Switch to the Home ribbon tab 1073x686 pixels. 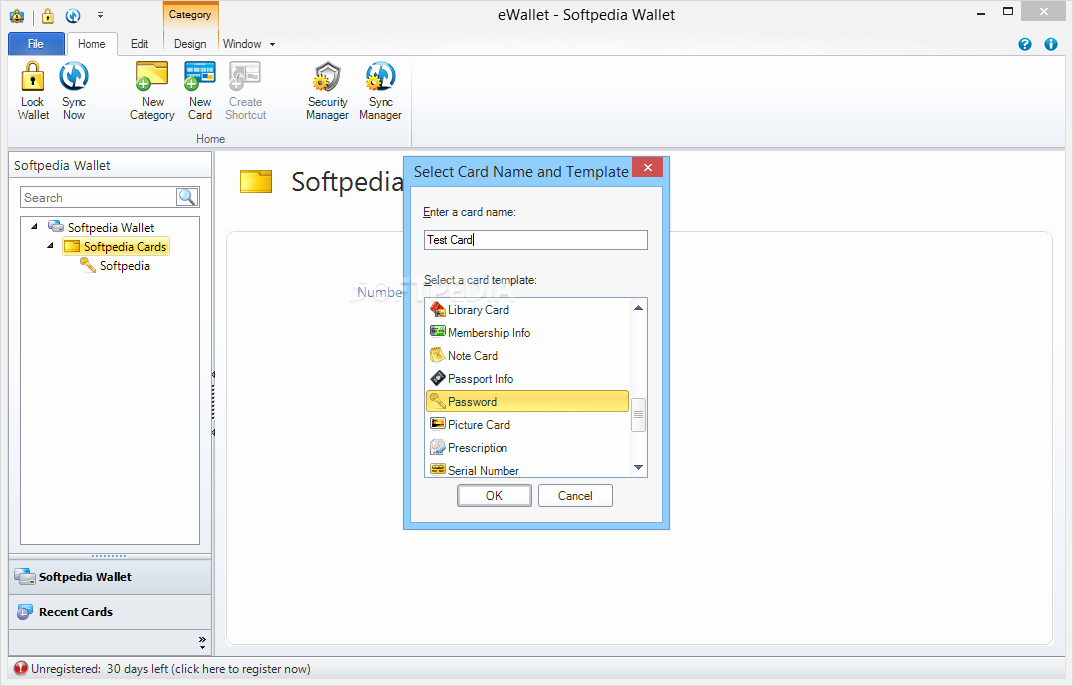(92, 44)
